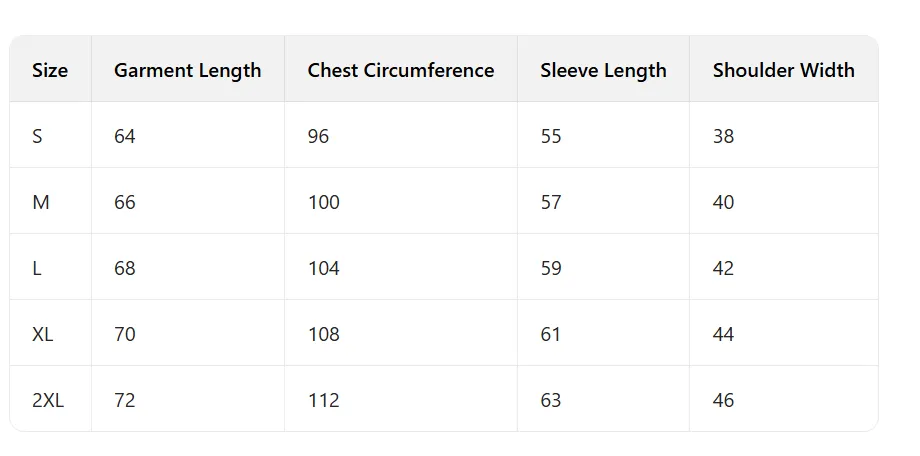The height and width of the screenshot is (456, 920).
Task: Select the XL size cell
Action: pos(43,334)
